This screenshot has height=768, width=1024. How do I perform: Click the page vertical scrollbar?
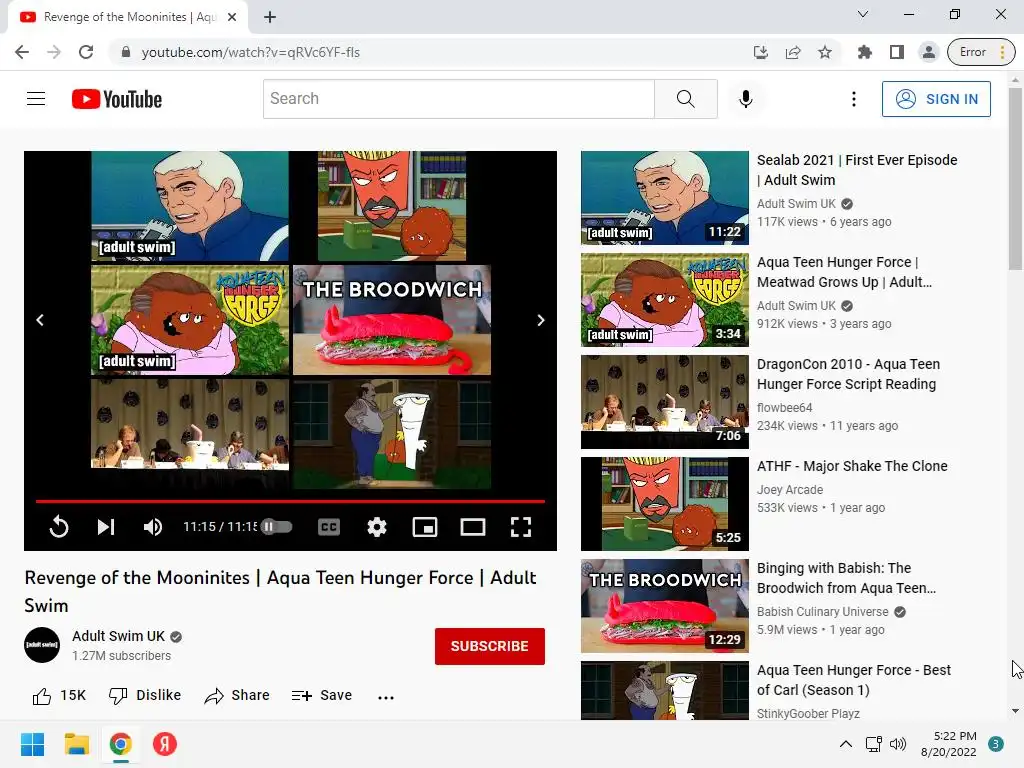point(1015,178)
